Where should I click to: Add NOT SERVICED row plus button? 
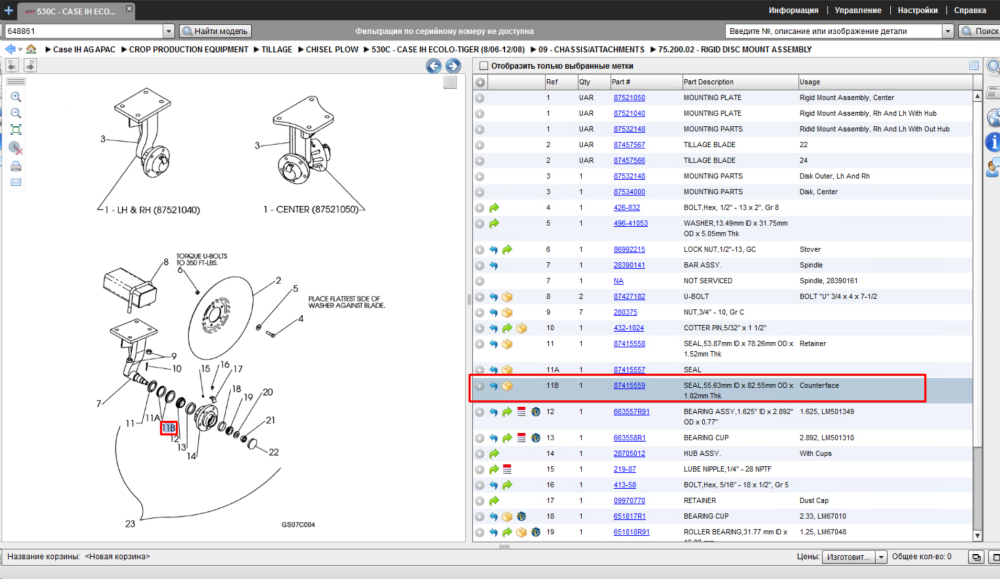(x=480, y=281)
